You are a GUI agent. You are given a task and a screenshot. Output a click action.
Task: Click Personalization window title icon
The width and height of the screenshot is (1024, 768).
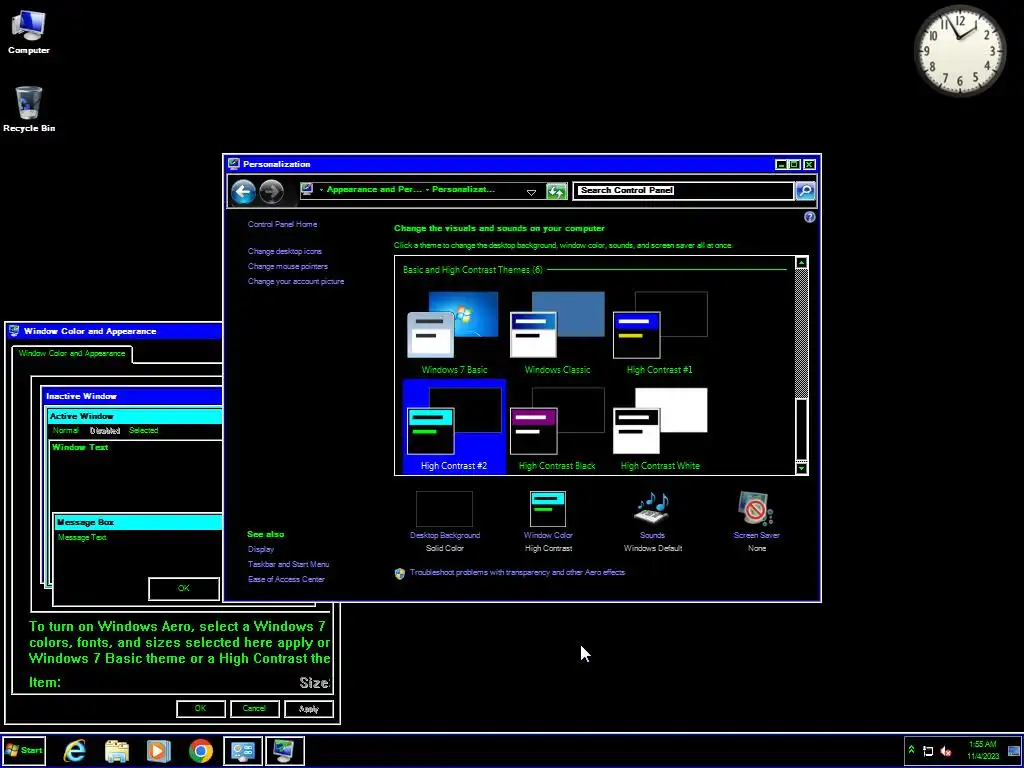(x=234, y=164)
